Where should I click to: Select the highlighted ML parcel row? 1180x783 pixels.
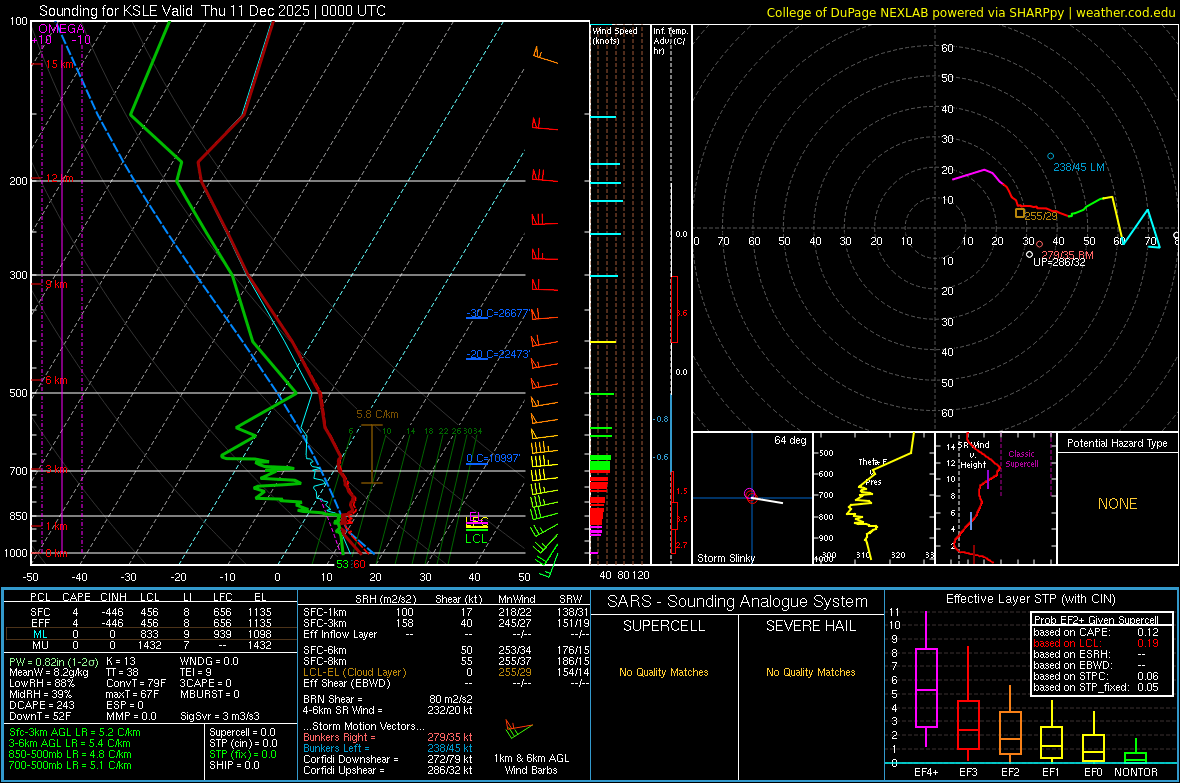pyautogui.click(x=150, y=634)
